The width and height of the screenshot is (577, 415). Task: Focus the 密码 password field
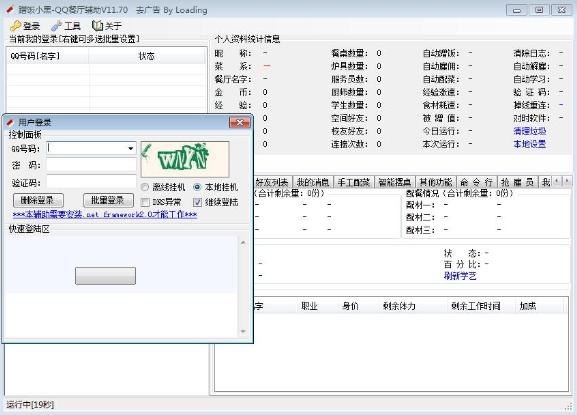91,165
